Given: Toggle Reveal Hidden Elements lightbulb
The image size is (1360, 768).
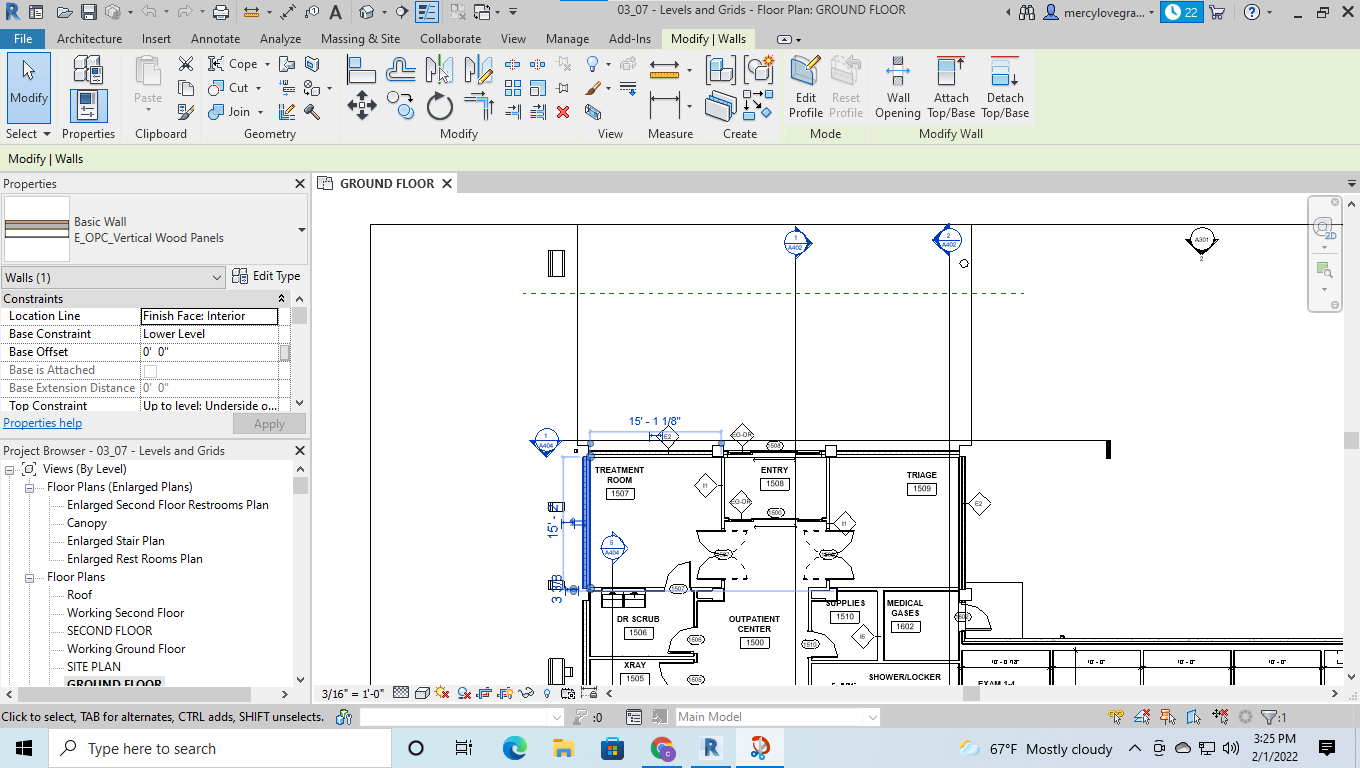Looking at the screenshot, I should point(547,692).
